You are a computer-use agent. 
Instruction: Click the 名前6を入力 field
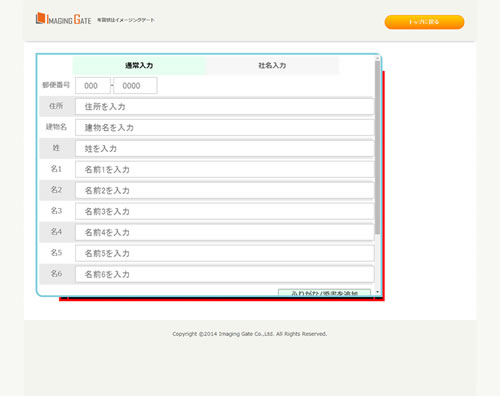click(225, 275)
